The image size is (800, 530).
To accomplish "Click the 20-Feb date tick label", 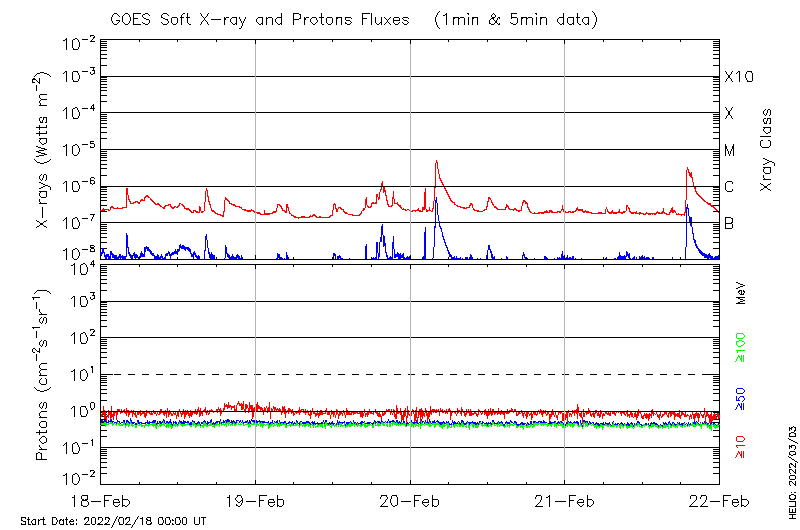I will 410,501.
